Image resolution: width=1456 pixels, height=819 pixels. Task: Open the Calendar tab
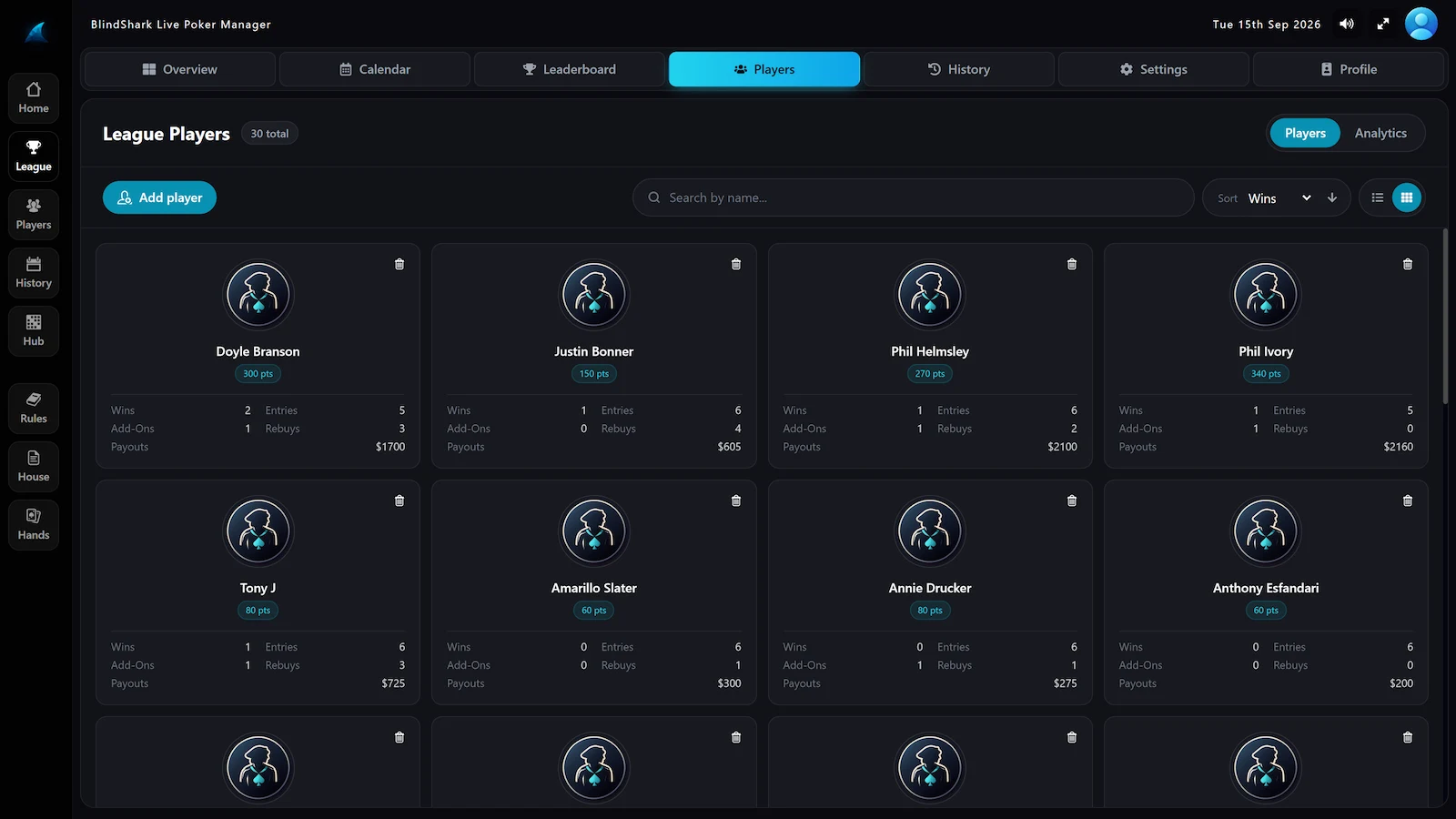375,69
